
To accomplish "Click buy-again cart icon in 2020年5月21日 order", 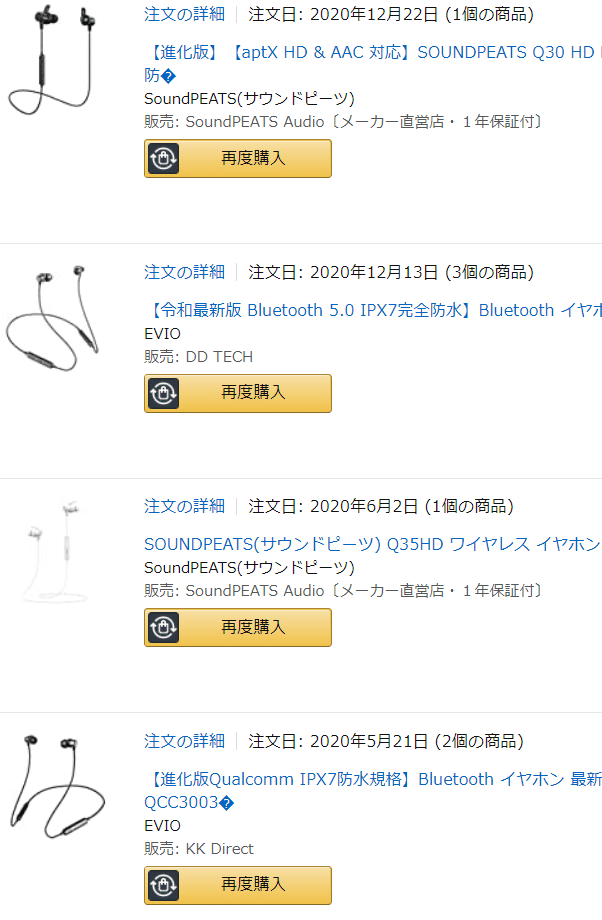I will click(x=163, y=885).
